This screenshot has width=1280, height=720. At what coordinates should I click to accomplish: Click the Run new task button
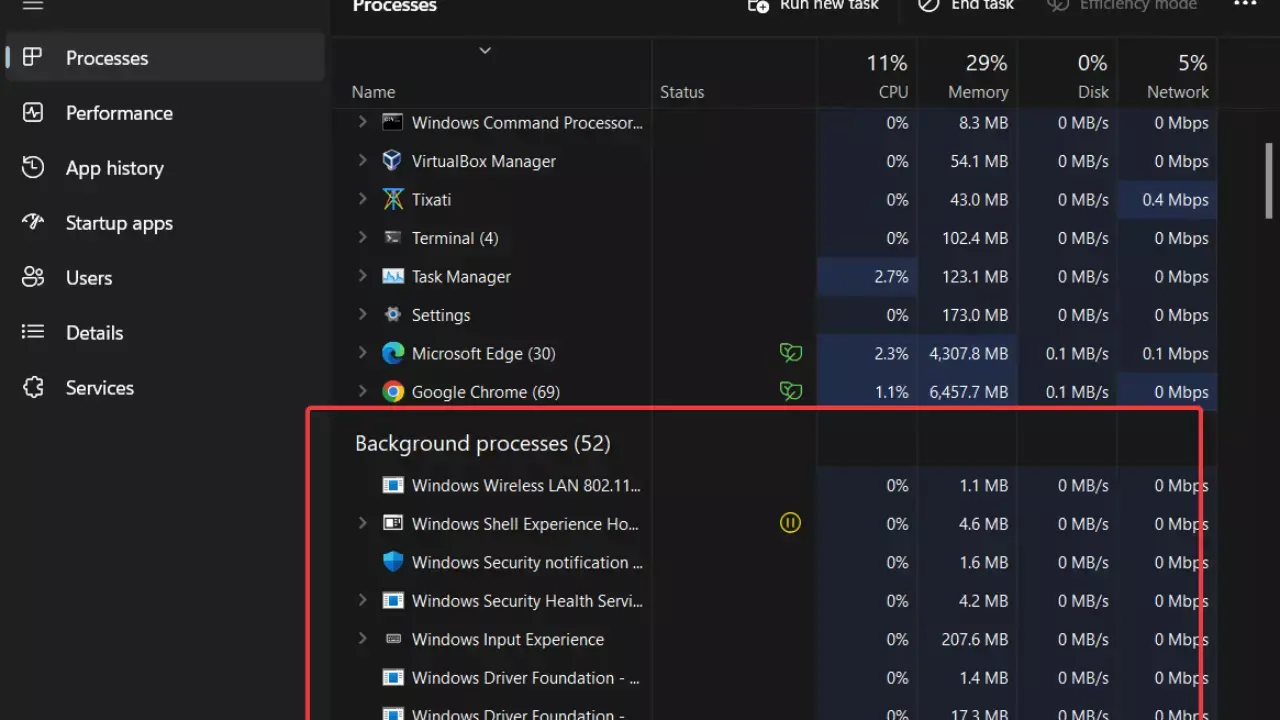coord(813,6)
